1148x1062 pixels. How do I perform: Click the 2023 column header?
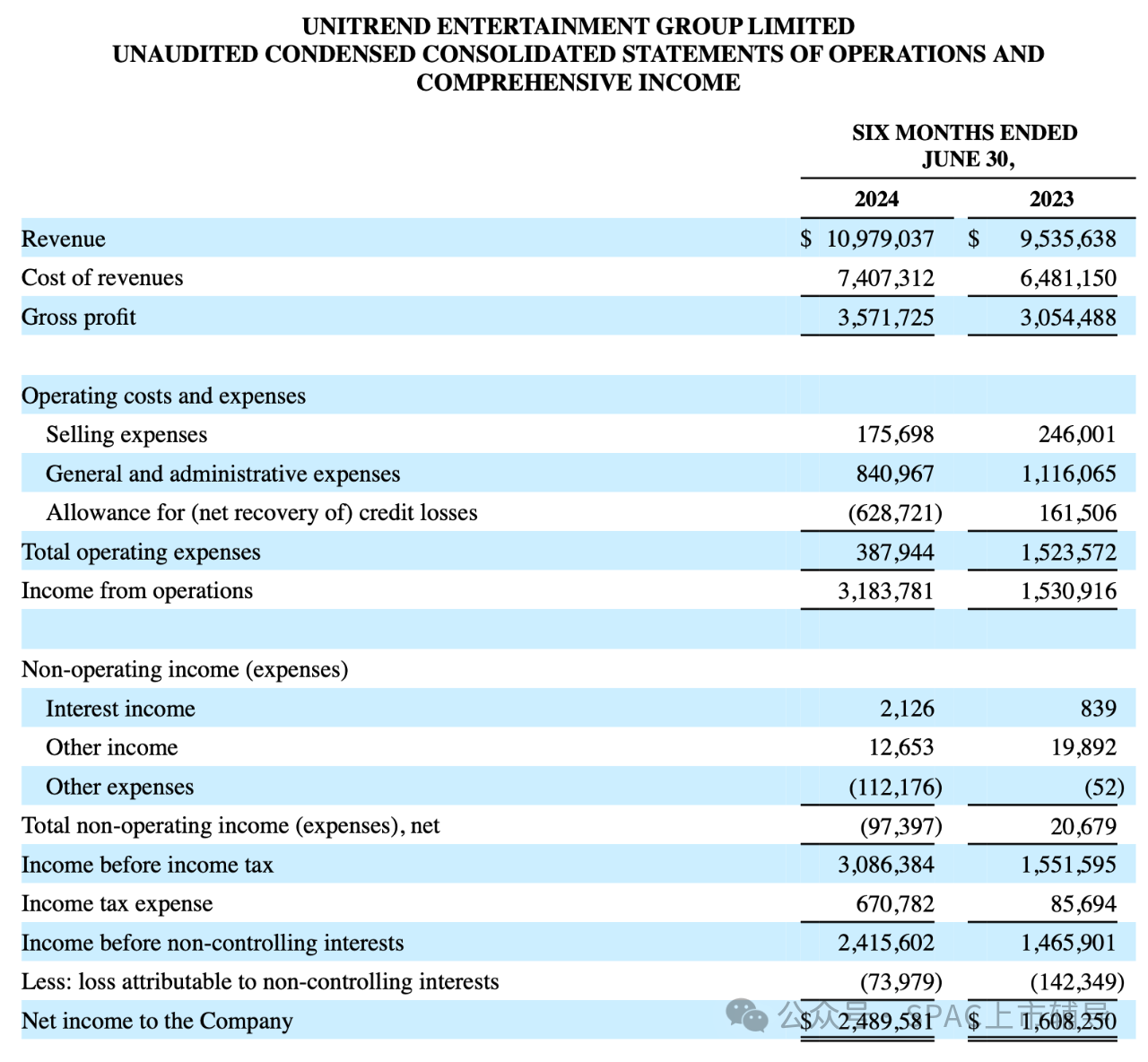coord(1052,199)
